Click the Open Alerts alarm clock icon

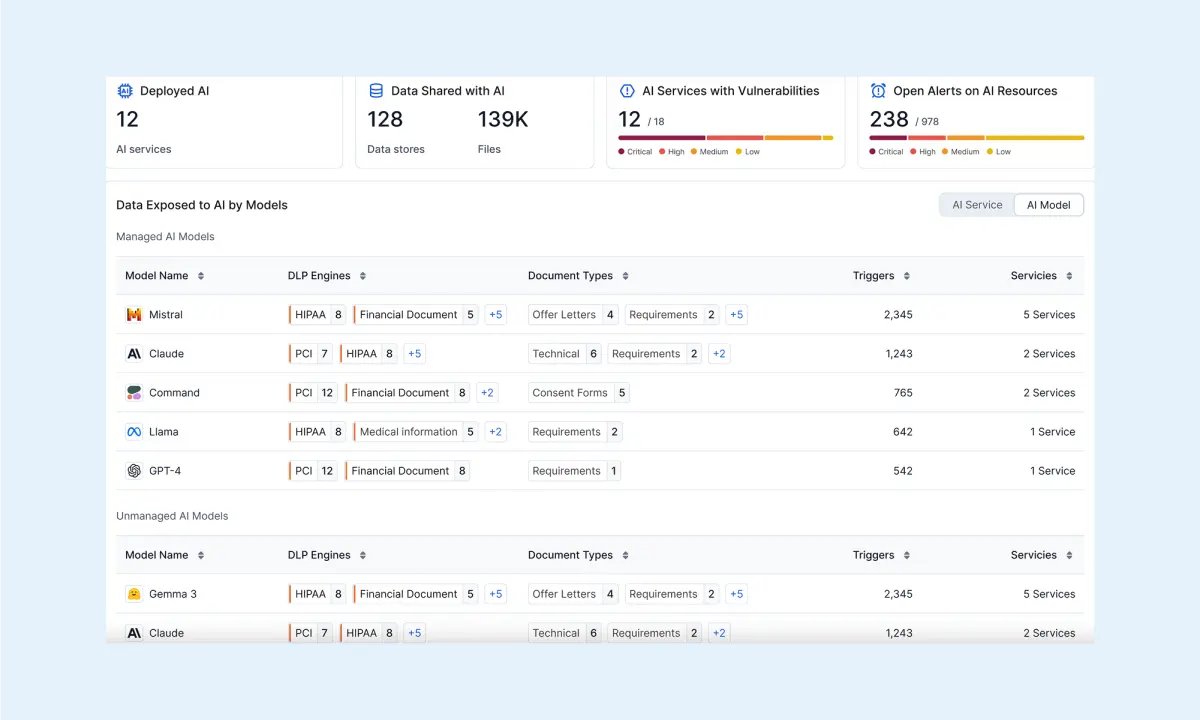point(878,91)
